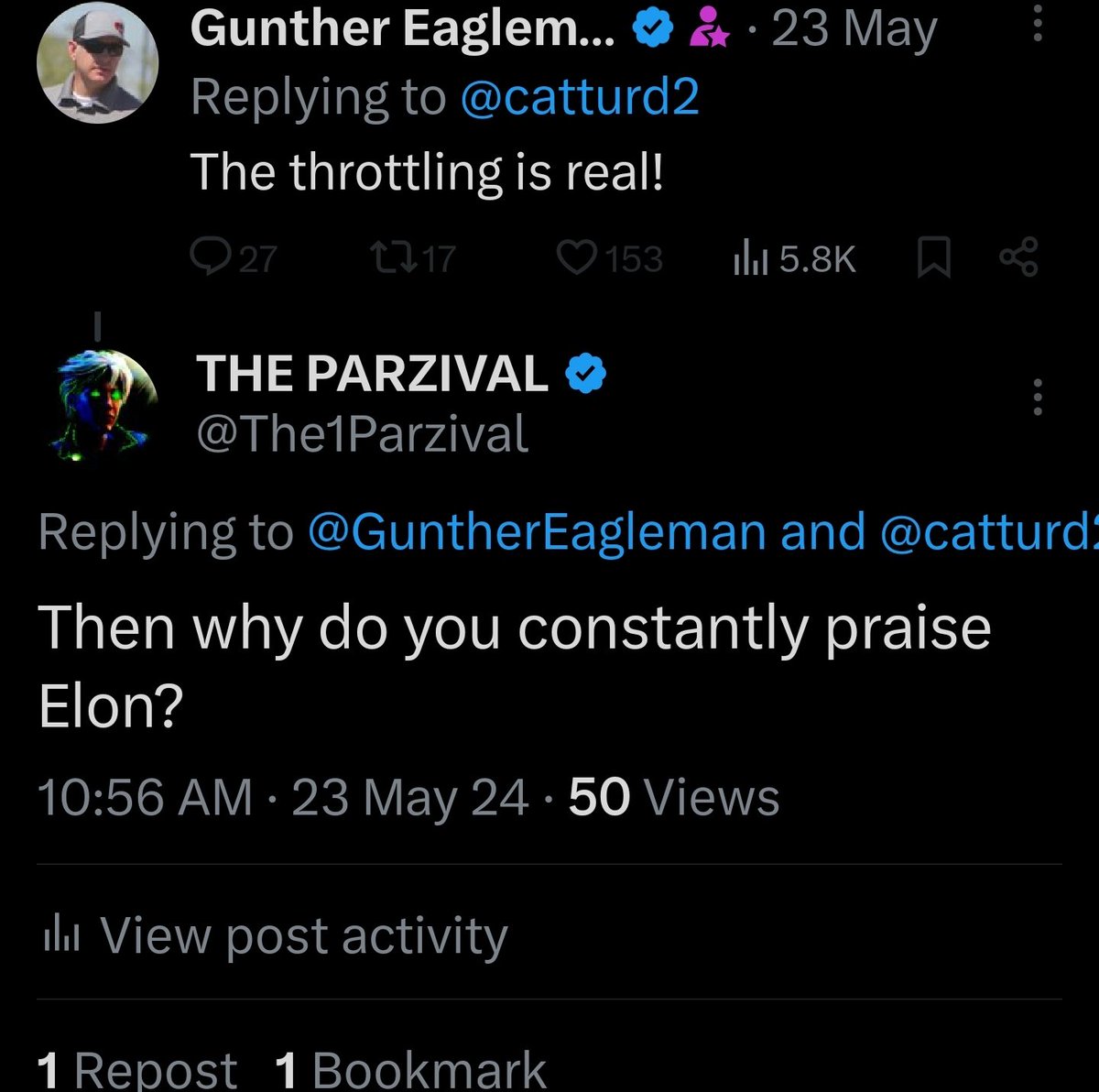Click the @catturd2 mention under Gunther's name

(x=579, y=97)
